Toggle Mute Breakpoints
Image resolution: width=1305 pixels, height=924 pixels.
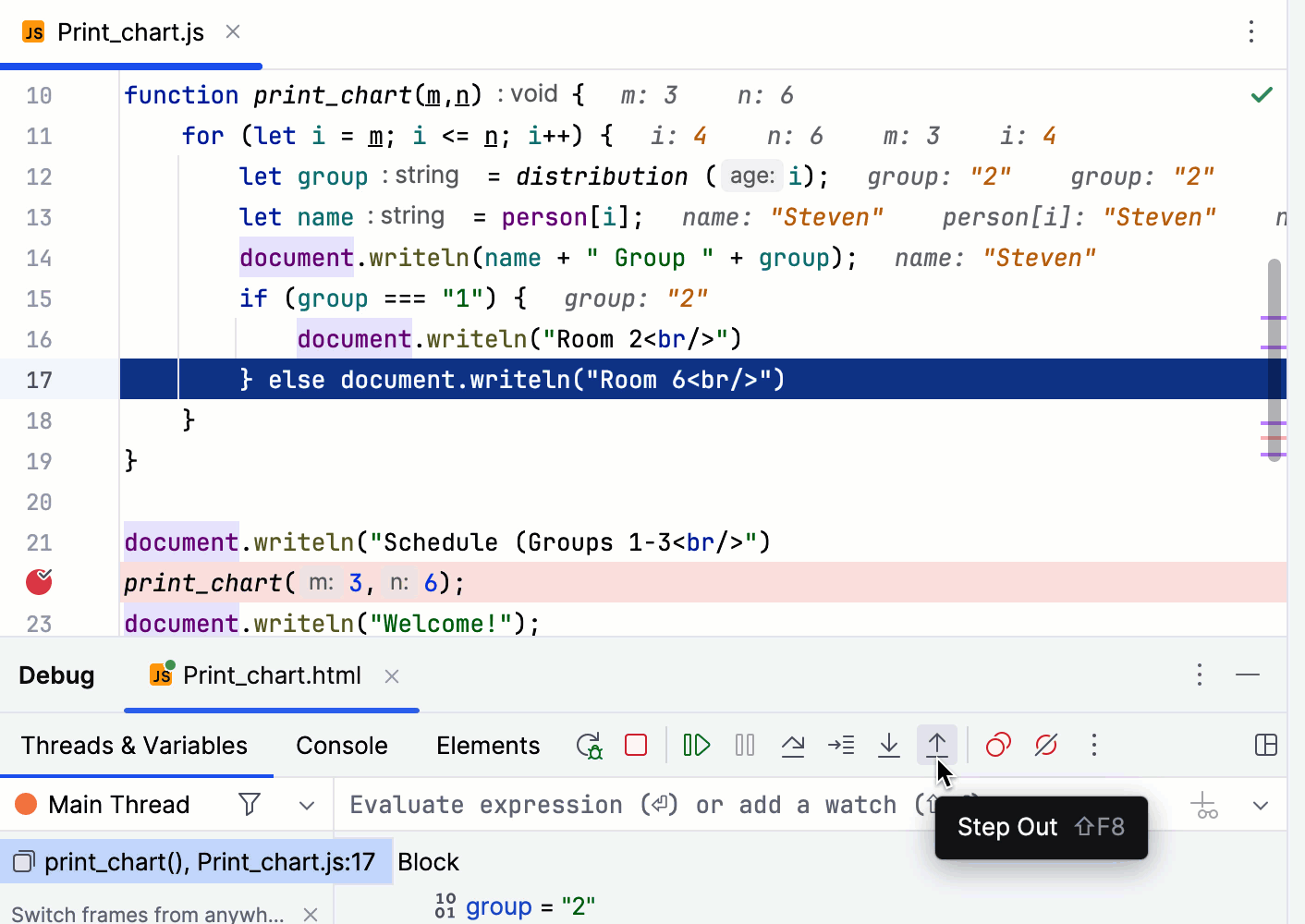pos(1046,745)
